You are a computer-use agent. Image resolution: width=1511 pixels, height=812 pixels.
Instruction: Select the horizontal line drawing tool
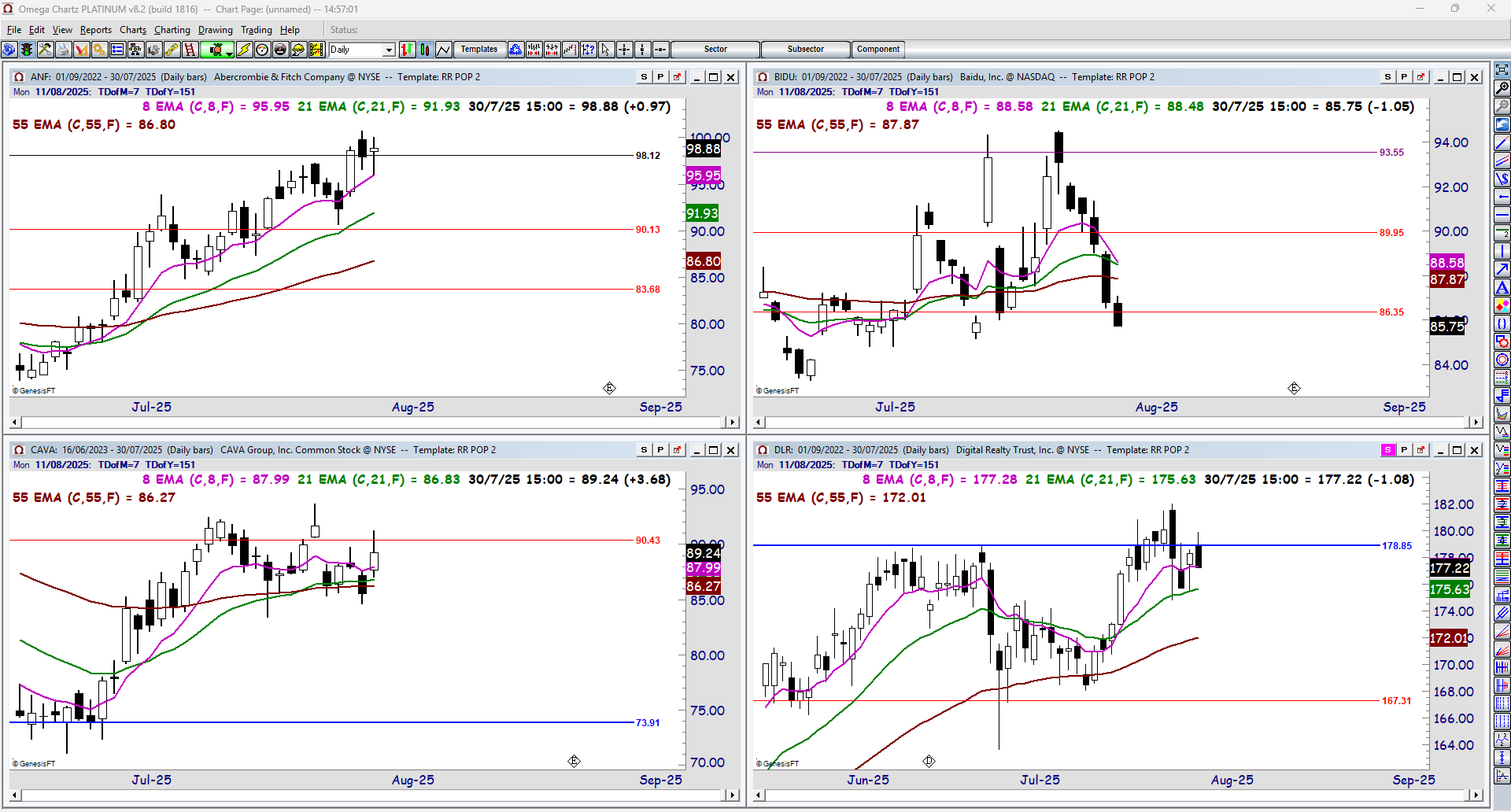click(1502, 215)
